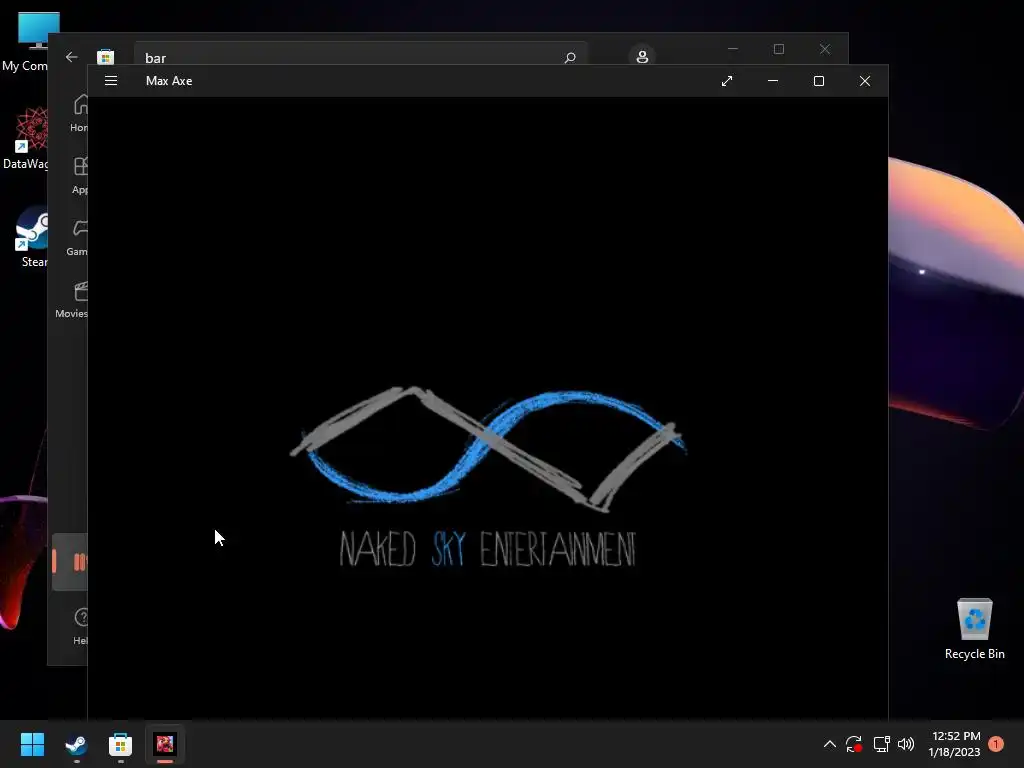
Task: Select the DataWag desktop shortcut
Action: click(x=27, y=139)
